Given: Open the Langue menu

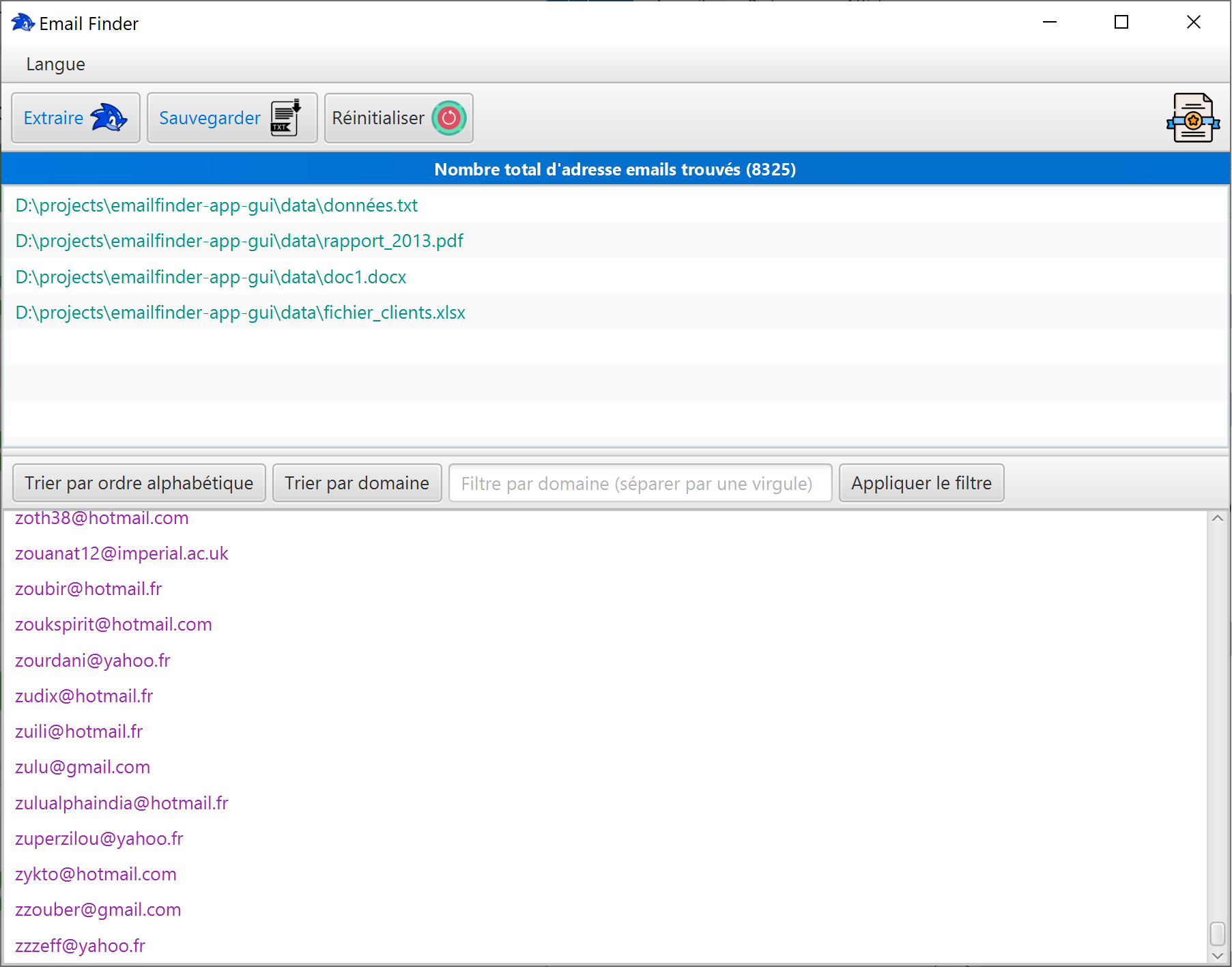Looking at the screenshot, I should tap(55, 63).
